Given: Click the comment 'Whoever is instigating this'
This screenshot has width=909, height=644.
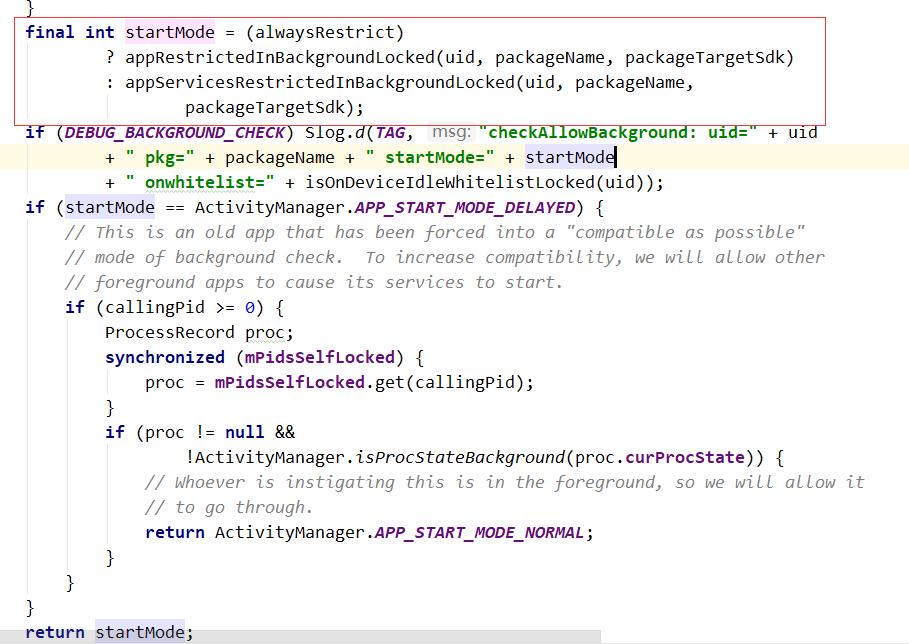Looking at the screenshot, I should coord(504,482).
